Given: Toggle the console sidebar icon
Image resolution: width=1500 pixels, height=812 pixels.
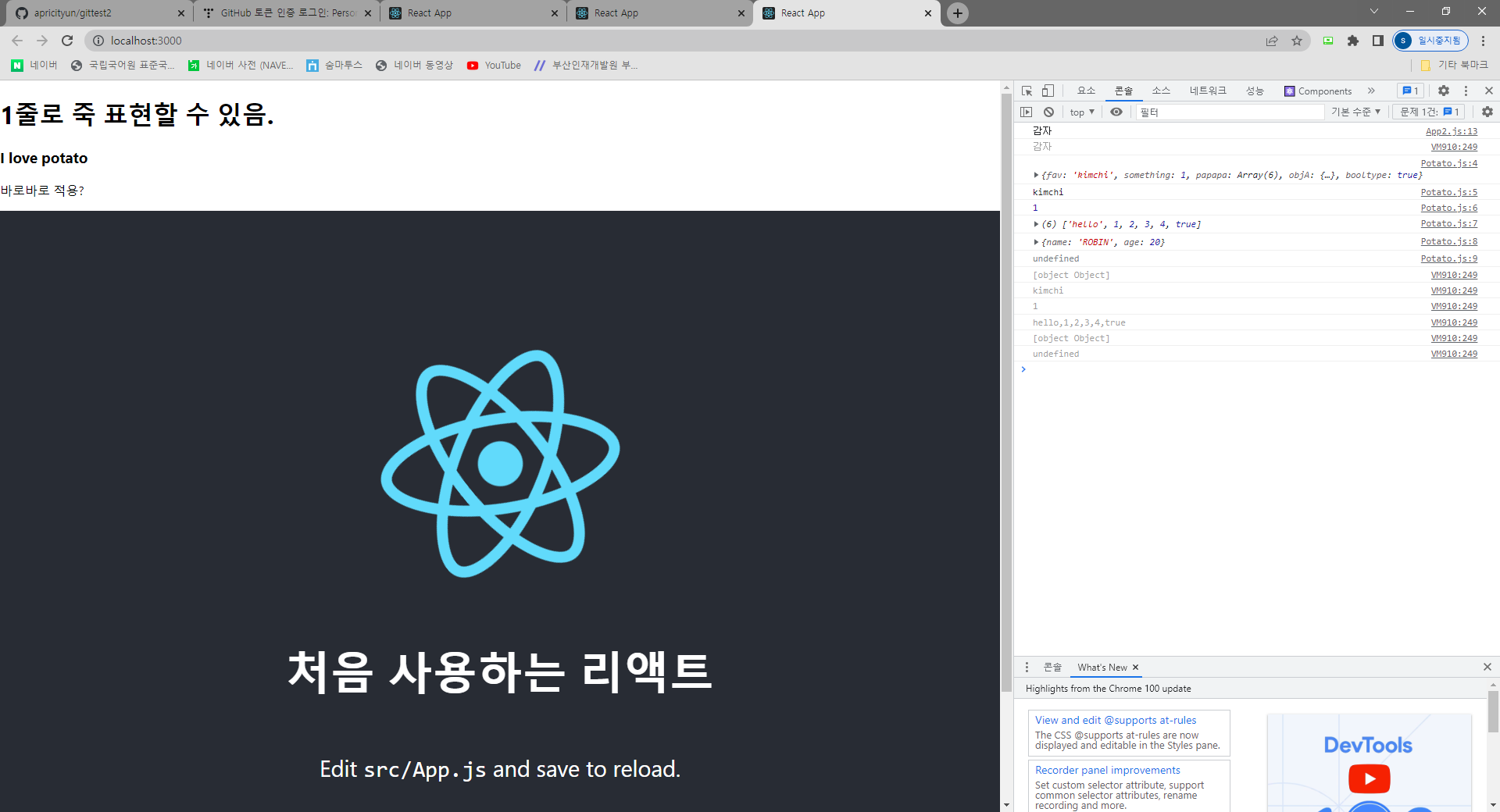Looking at the screenshot, I should coord(1027,112).
